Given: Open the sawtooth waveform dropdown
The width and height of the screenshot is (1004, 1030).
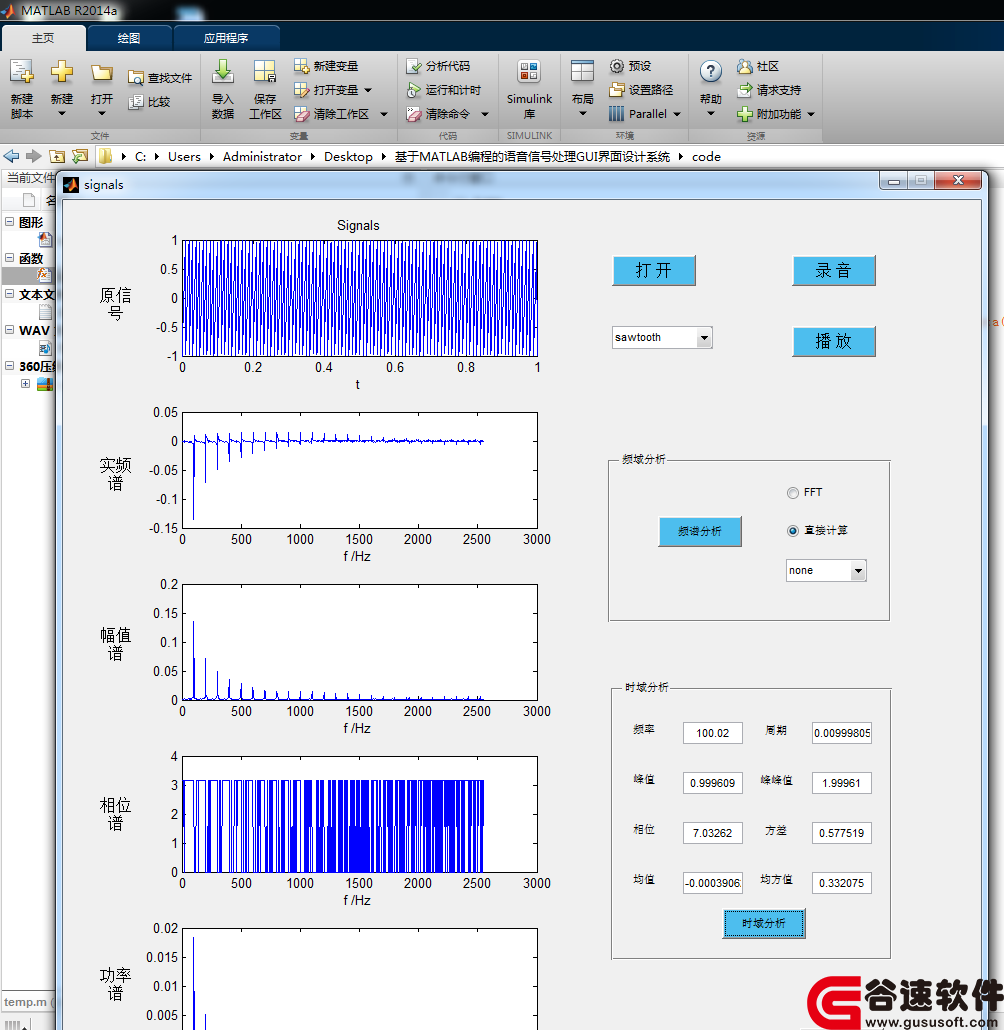Looking at the screenshot, I should coord(704,338).
